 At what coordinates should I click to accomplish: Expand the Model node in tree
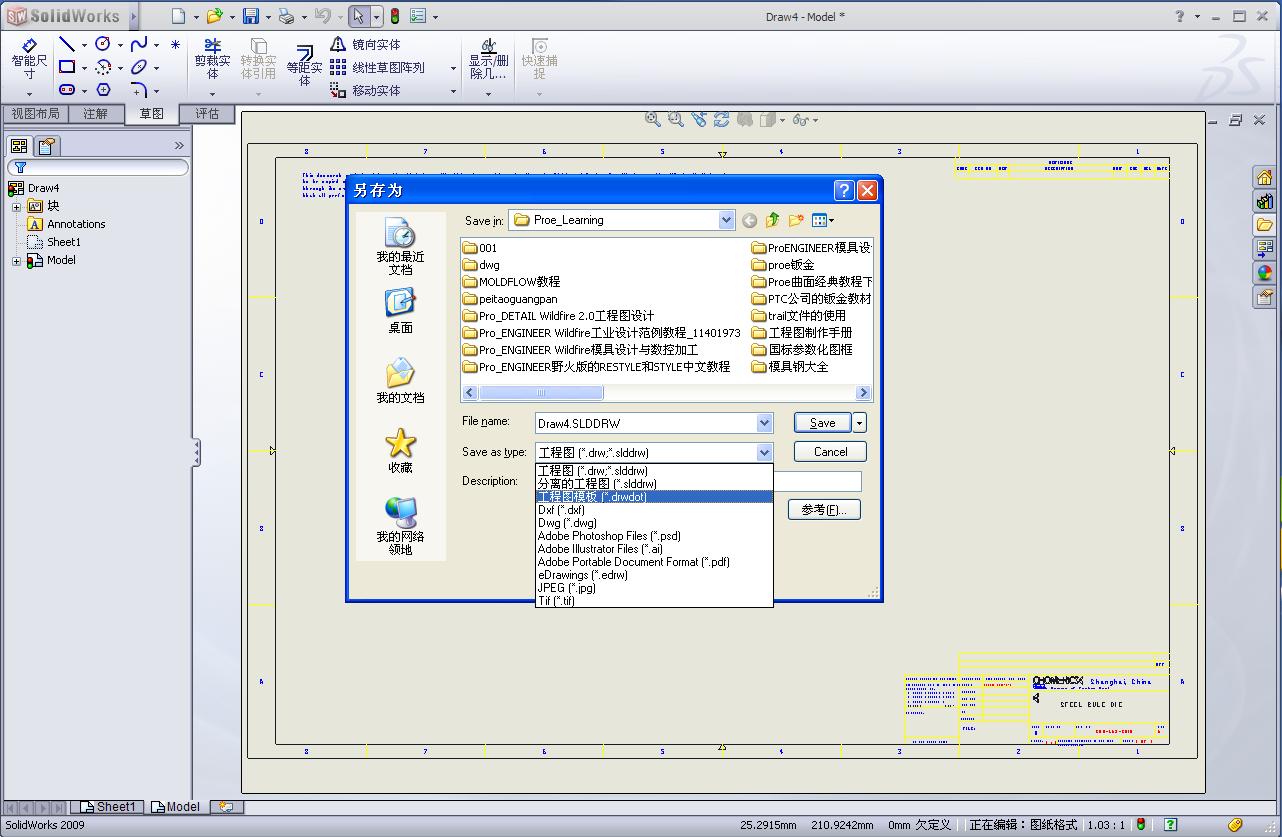[16, 261]
